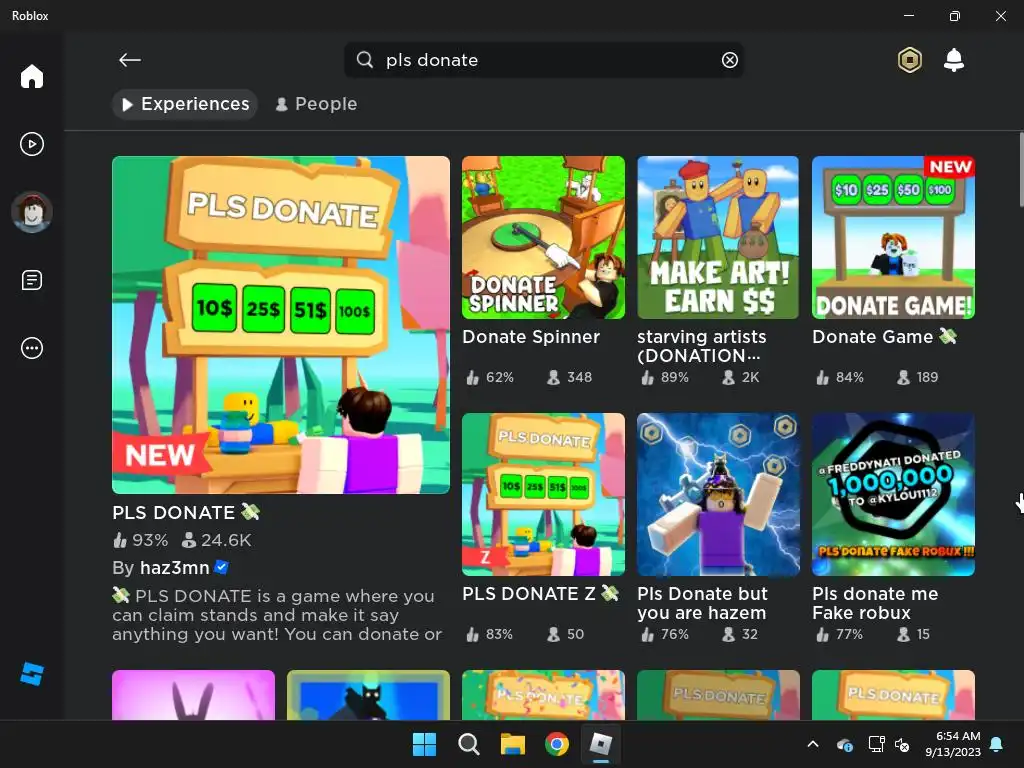Open the pink rabbit-ear thumbnail in bottom row
The height and width of the screenshot is (768, 1024).
(193, 695)
